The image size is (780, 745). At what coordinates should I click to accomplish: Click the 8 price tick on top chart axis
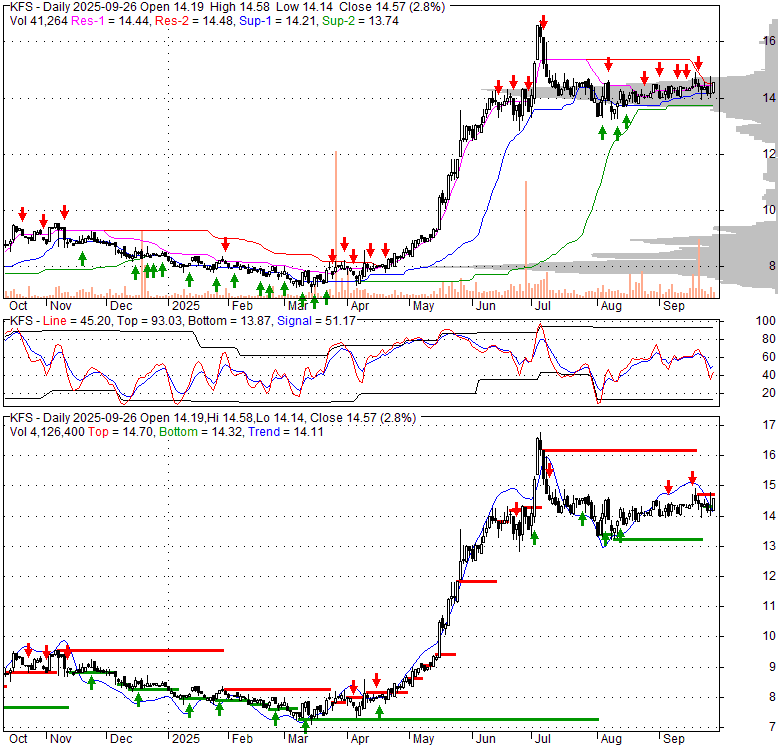[772, 266]
